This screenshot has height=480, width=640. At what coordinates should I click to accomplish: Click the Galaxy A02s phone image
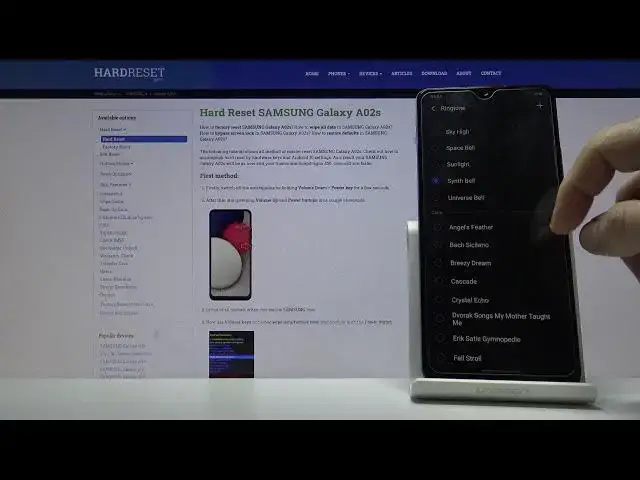coord(230,254)
